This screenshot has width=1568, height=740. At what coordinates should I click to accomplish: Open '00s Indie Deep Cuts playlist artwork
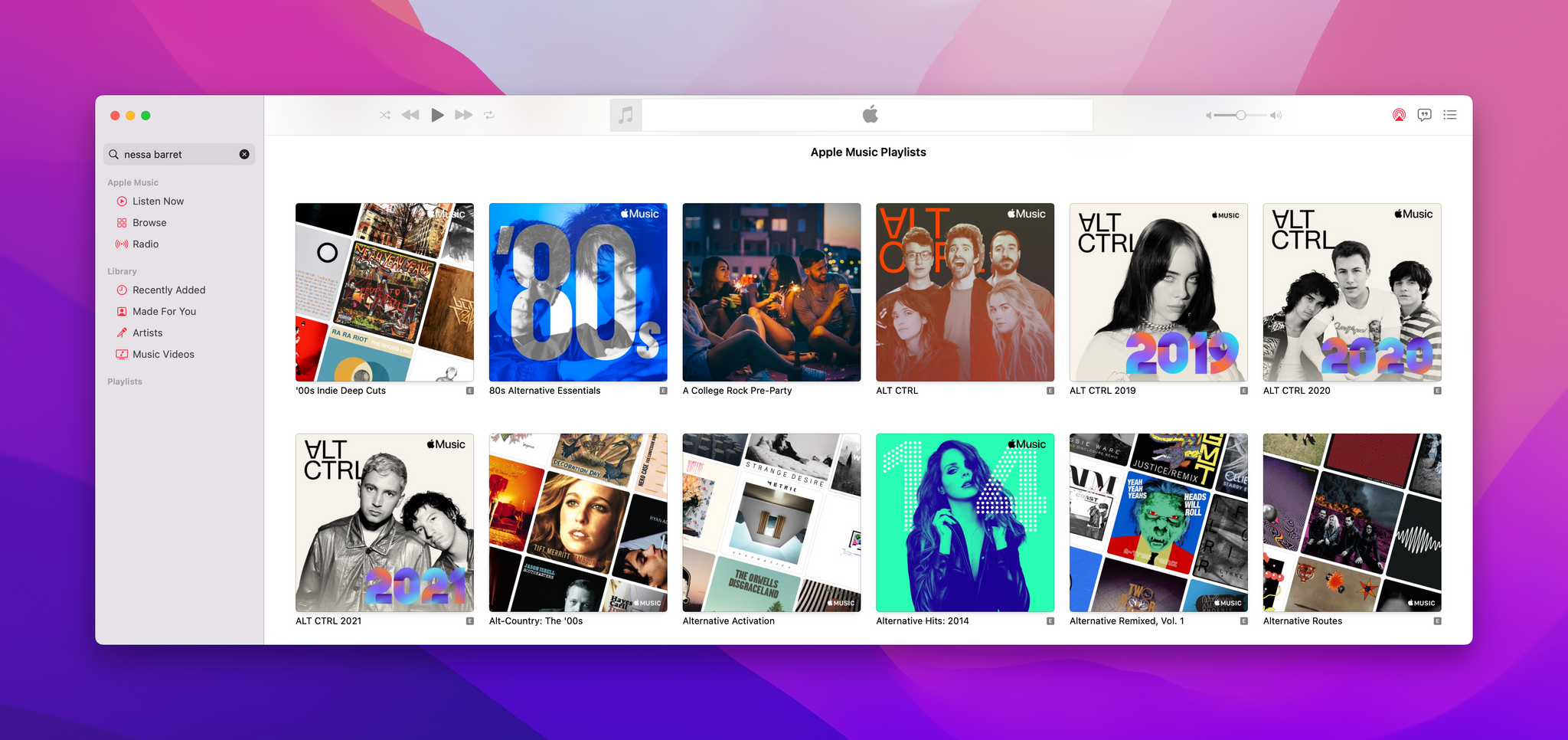pyautogui.click(x=384, y=292)
